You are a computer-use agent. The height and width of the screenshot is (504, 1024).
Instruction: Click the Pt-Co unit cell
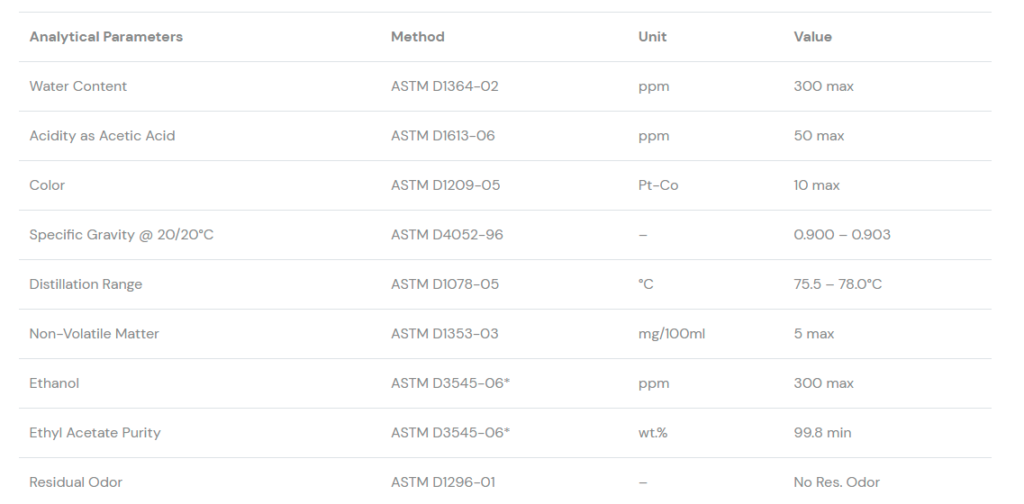pos(658,185)
